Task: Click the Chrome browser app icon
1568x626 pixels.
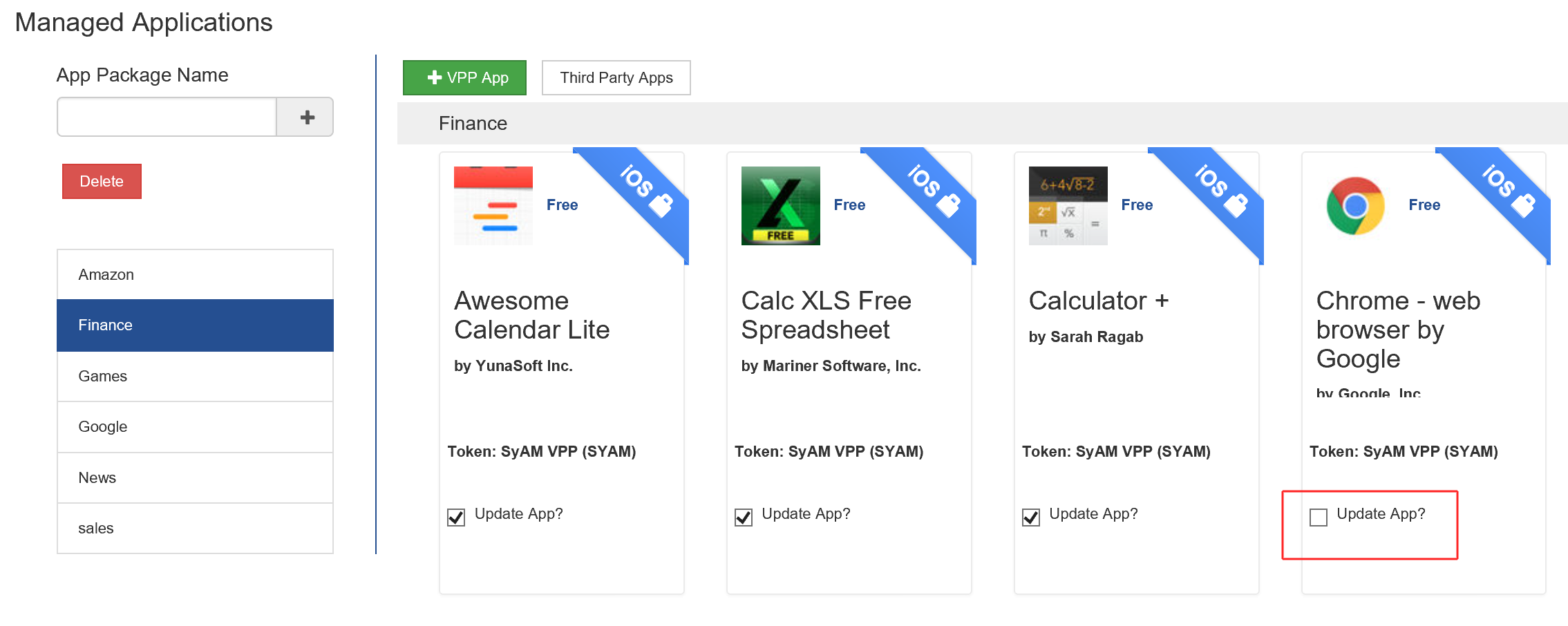Action: [x=1355, y=205]
